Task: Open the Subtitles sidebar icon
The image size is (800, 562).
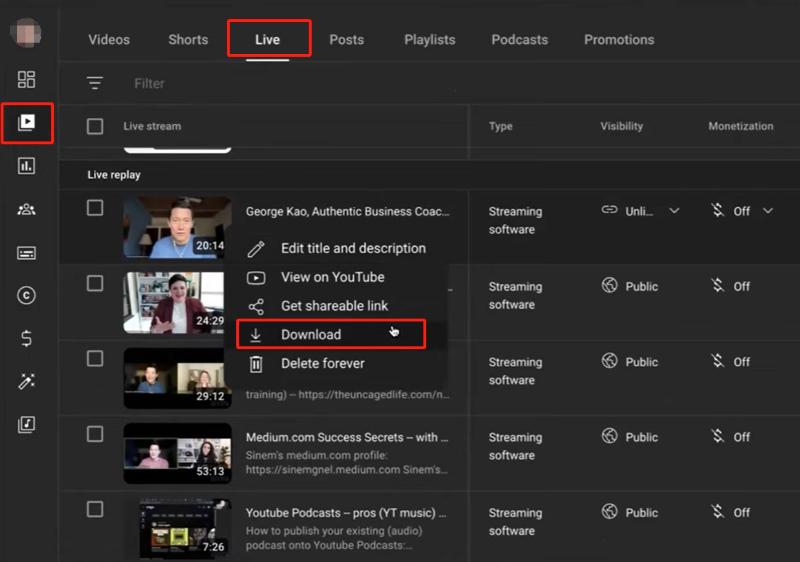Action: click(x=27, y=253)
